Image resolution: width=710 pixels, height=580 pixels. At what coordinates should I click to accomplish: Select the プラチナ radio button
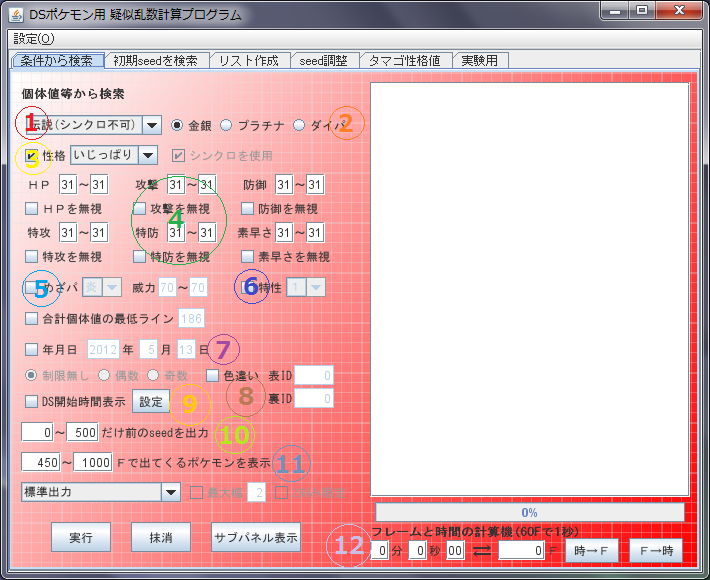click(x=226, y=125)
